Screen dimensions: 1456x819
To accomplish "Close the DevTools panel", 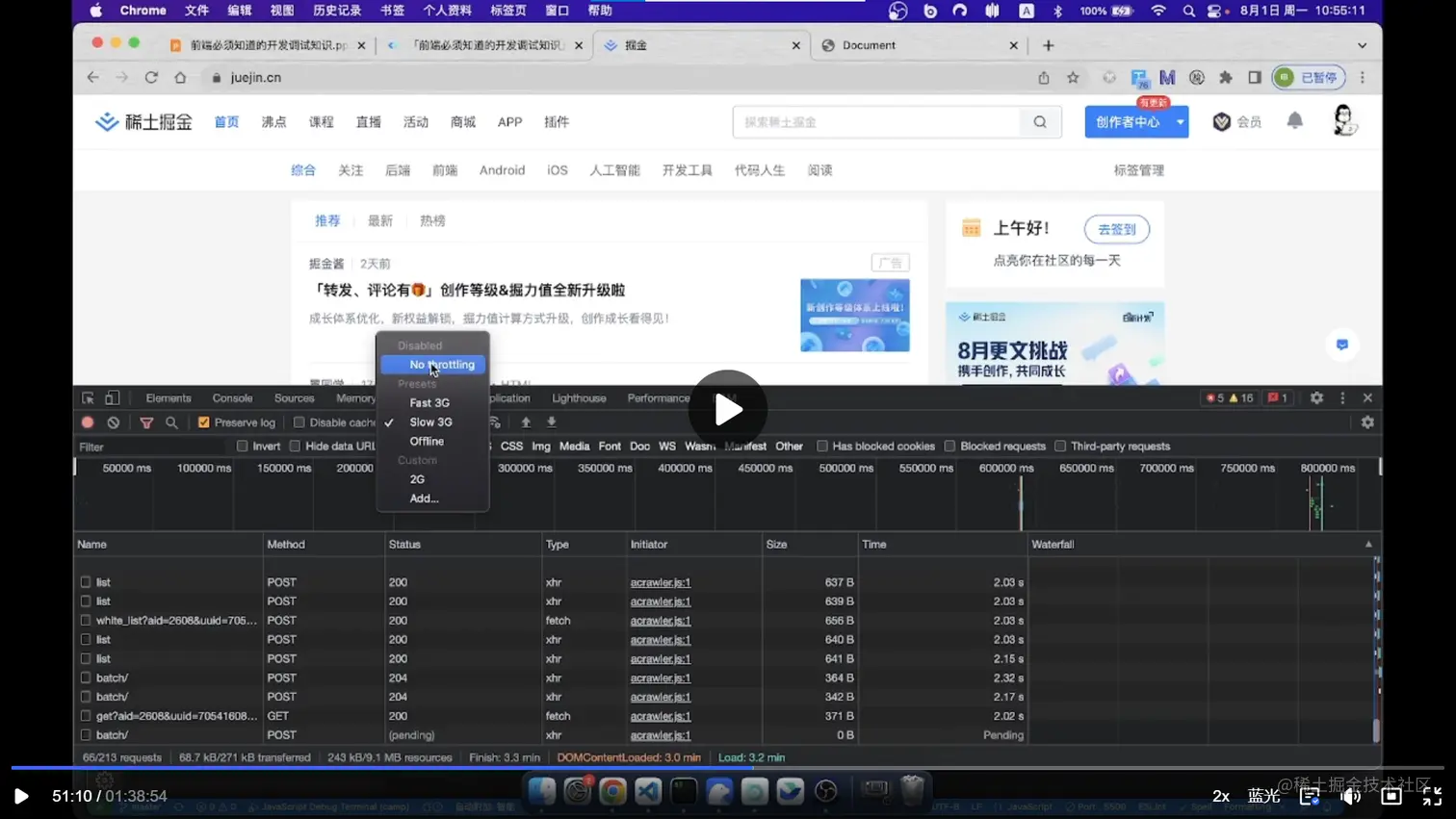I will [x=1367, y=398].
